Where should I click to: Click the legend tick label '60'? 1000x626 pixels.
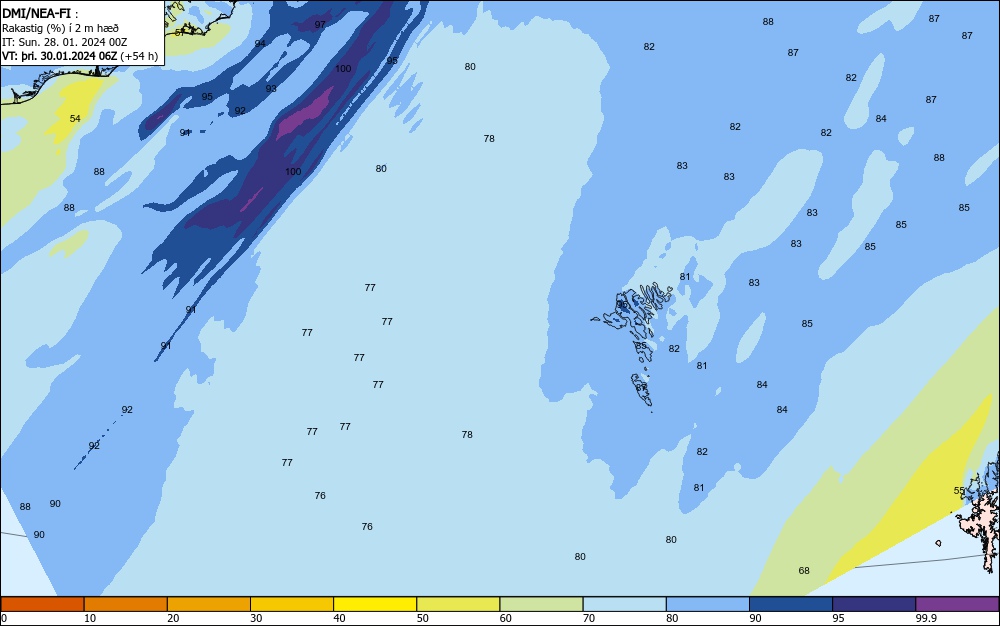click(x=506, y=618)
